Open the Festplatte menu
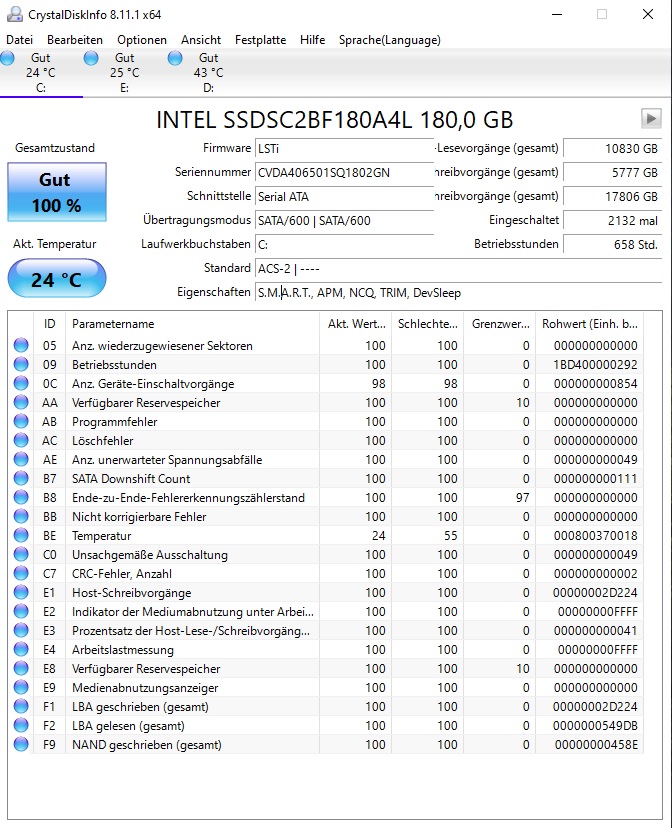672x828 pixels. coord(260,40)
